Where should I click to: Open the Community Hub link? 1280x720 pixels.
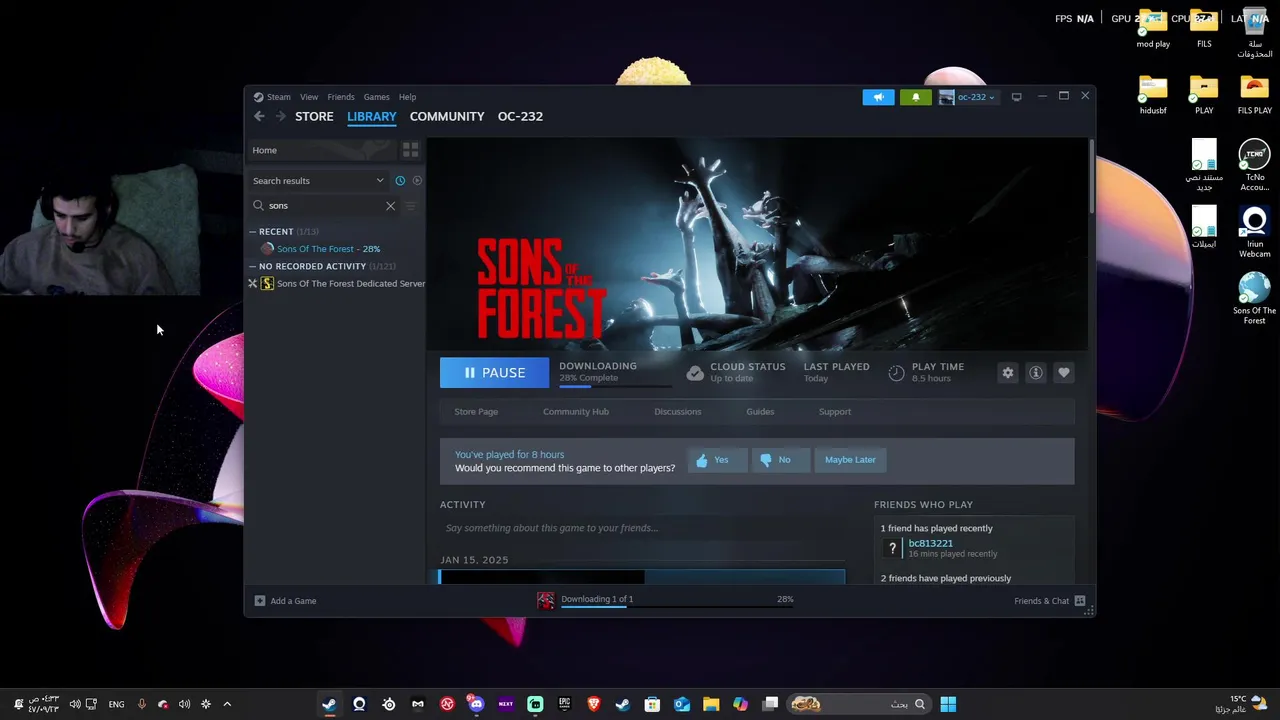point(576,412)
